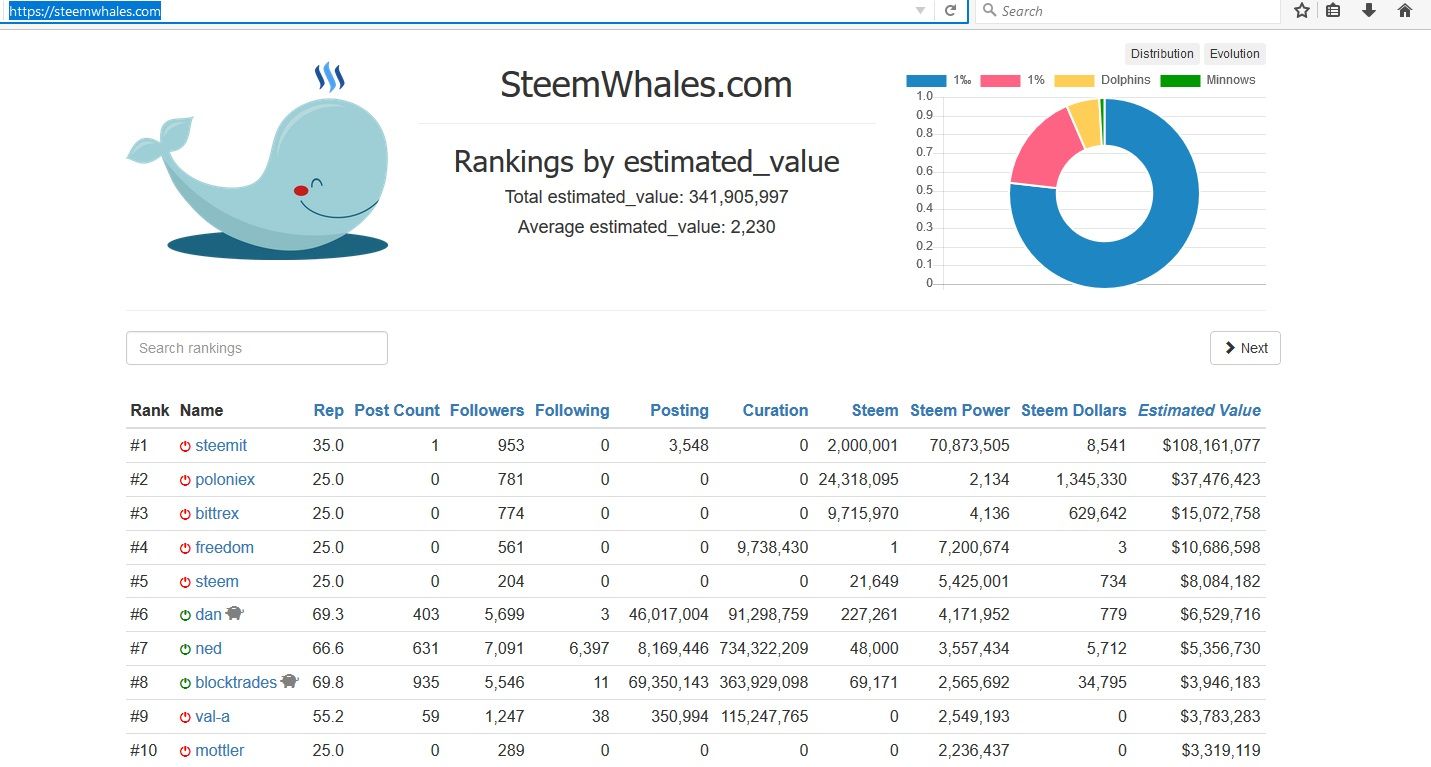Click the red power icon beside poloniex

point(185,480)
